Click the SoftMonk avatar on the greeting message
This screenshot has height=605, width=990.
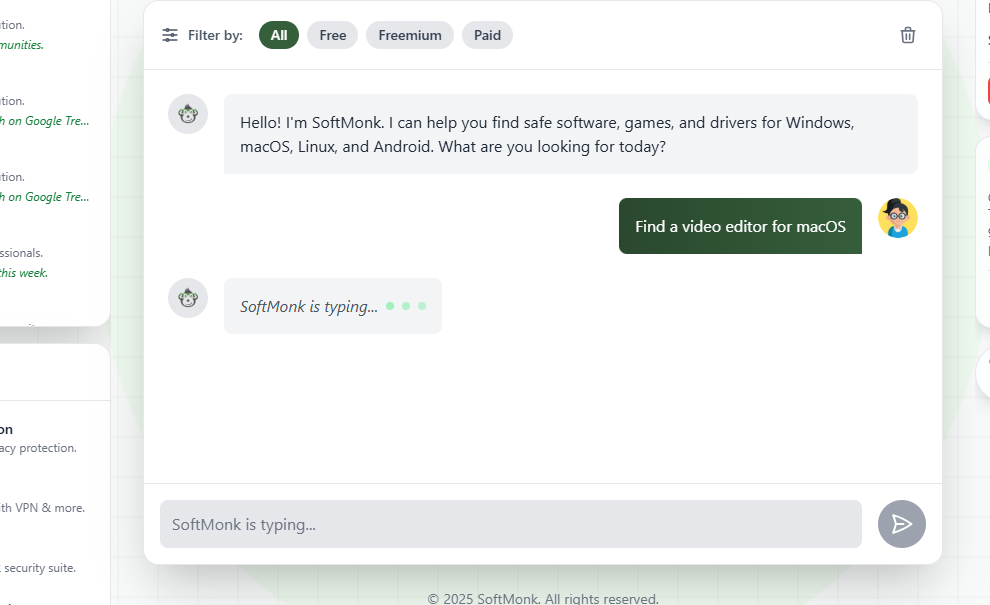click(x=188, y=114)
